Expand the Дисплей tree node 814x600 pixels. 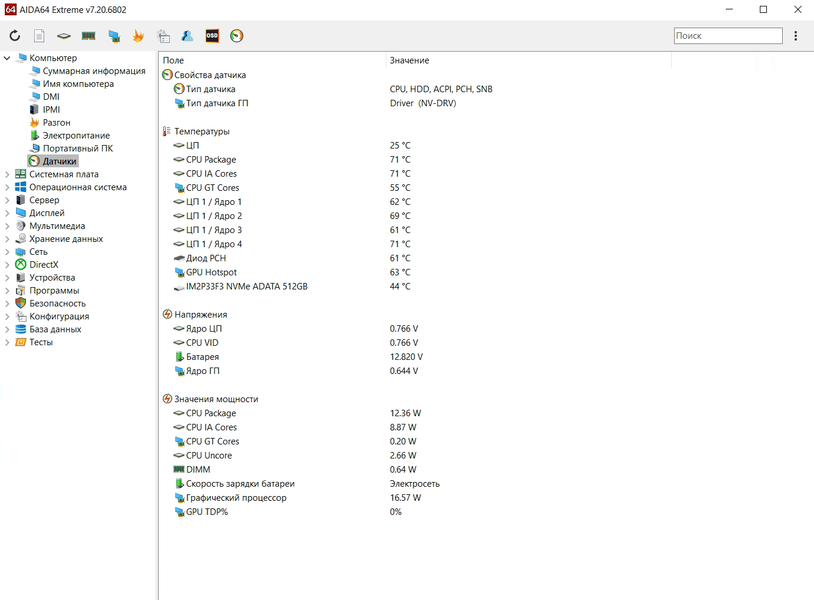pyautogui.click(x=7, y=213)
